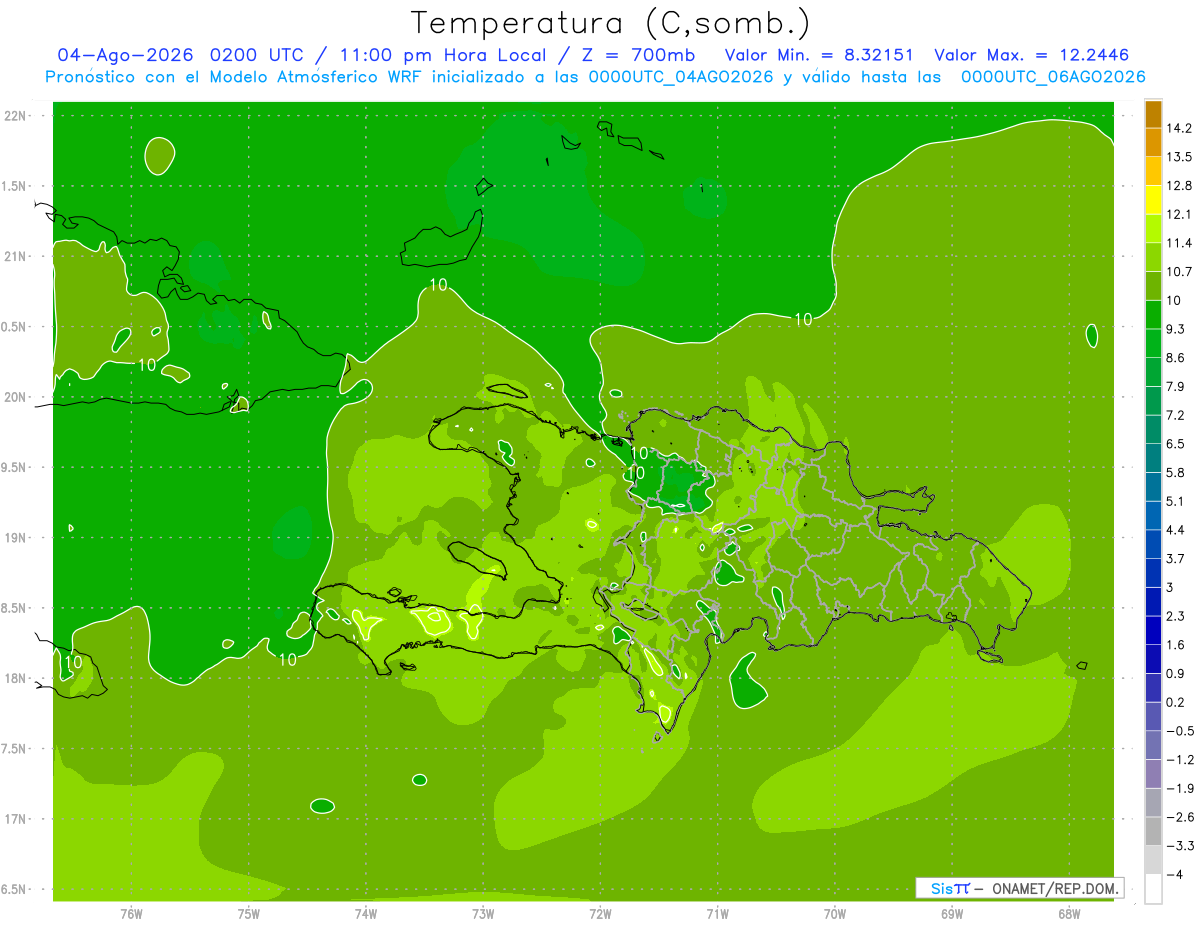The height and width of the screenshot is (927, 1200).
Task: Pick the yellow swatch between 12.8 and 12.1
Action: pos(1153,199)
